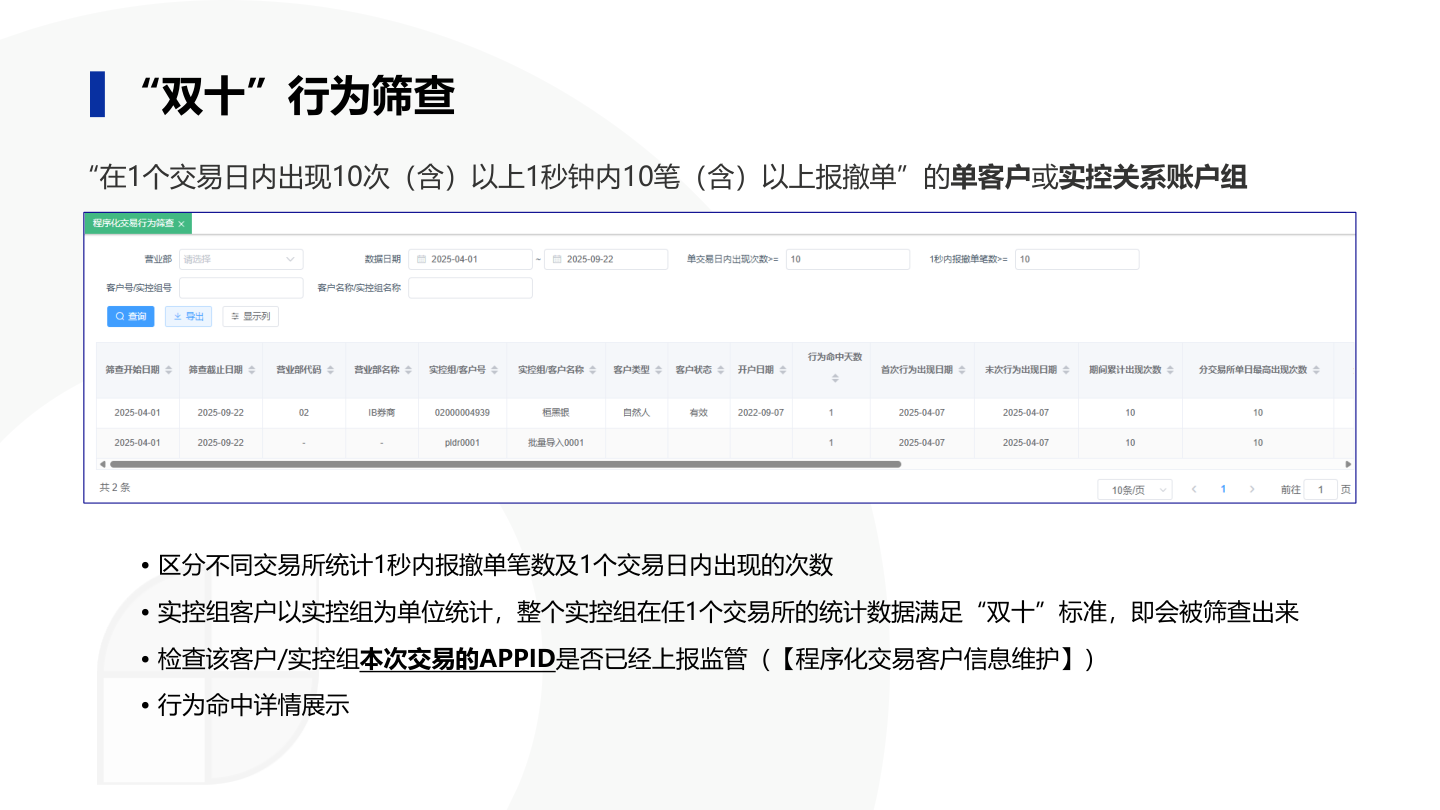This screenshot has height=810, width=1440.
Task: Sort table by 行为命中天数 arrows
Action: 835,378
